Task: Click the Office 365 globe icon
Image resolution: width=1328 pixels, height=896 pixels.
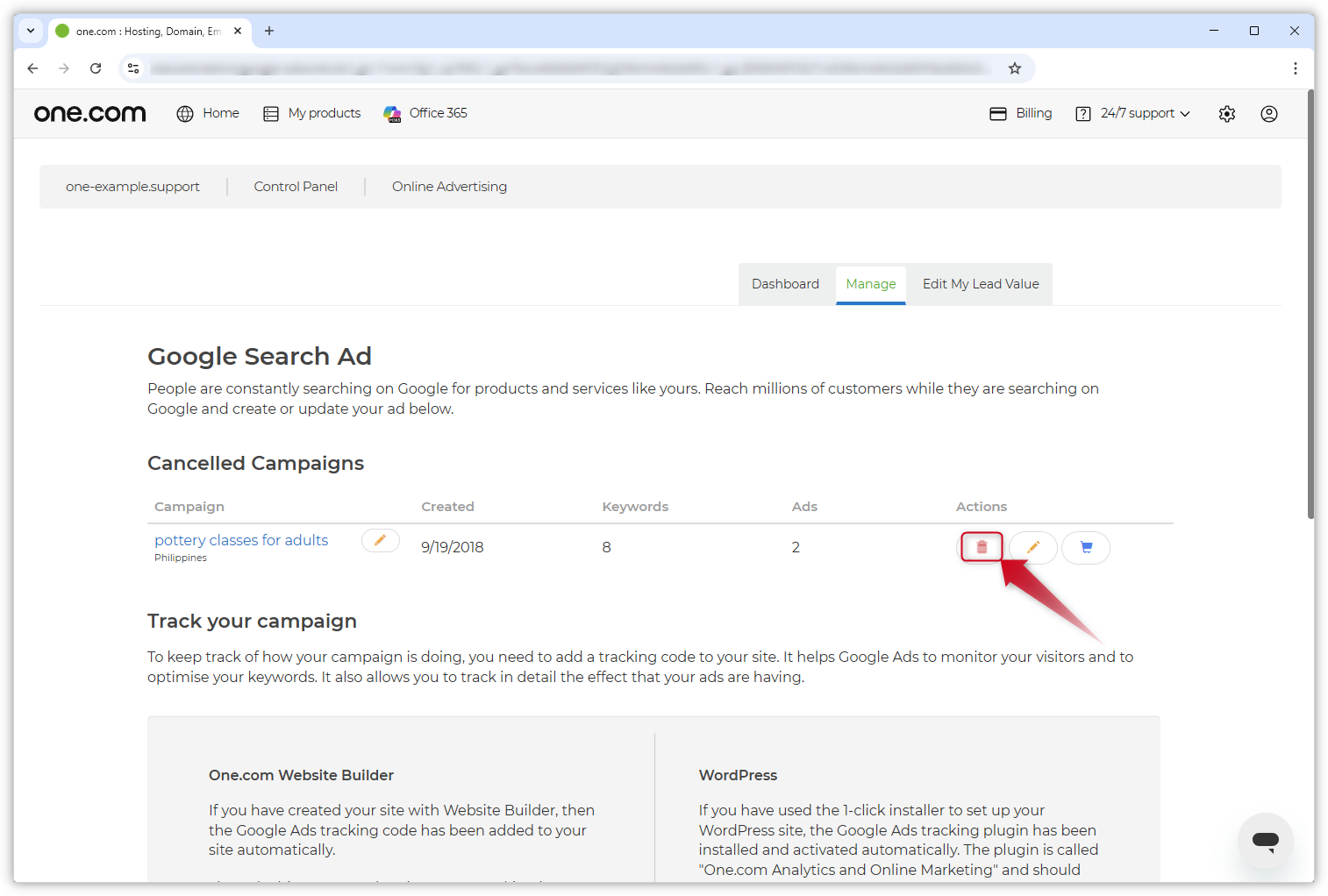Action: coord(392,113)
